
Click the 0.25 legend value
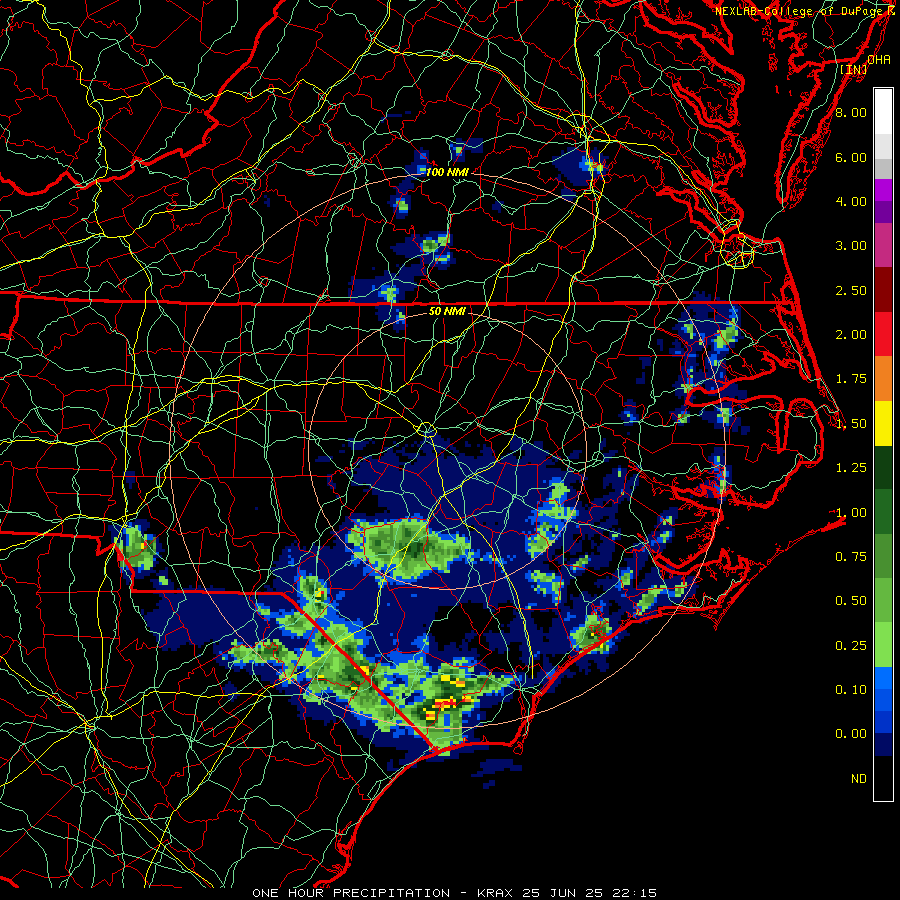(851, 646)
